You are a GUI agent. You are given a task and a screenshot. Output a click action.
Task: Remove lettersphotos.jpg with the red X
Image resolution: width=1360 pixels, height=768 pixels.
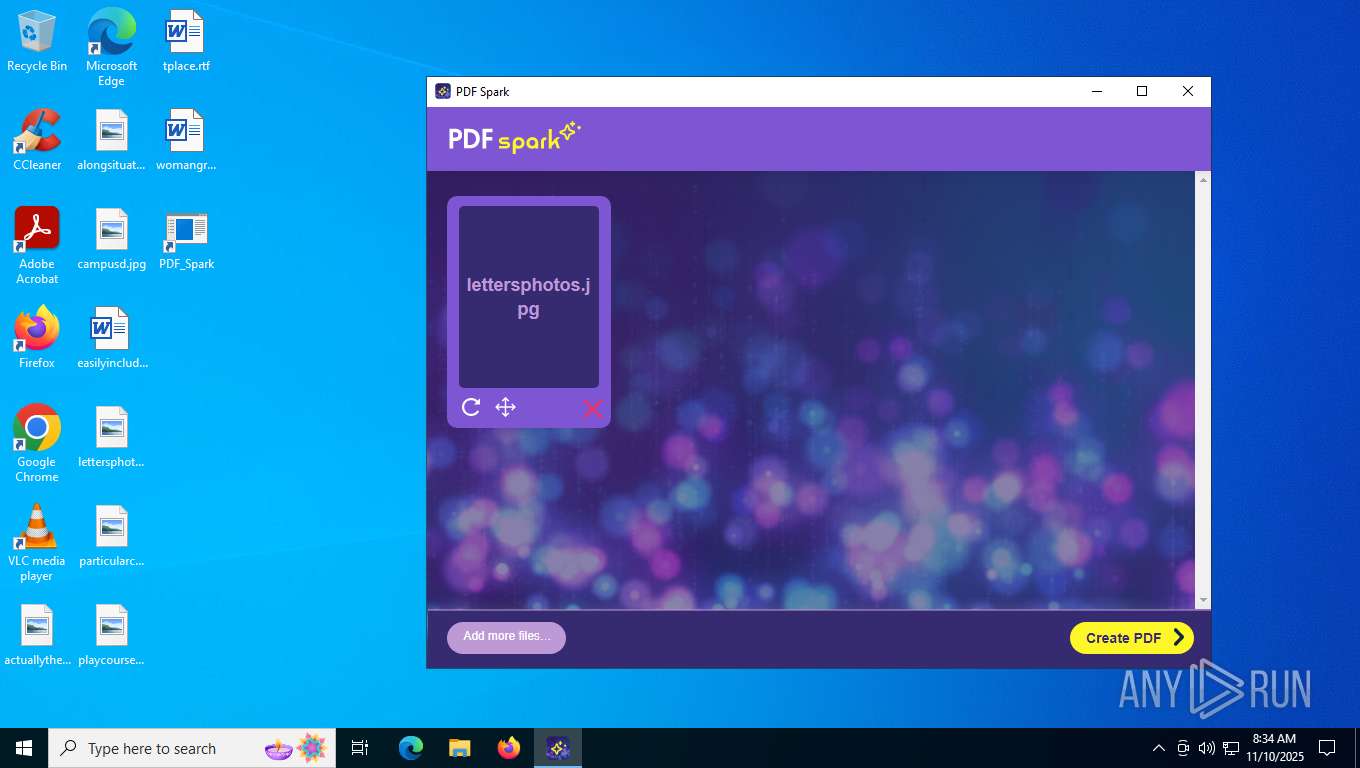(593, 408)
